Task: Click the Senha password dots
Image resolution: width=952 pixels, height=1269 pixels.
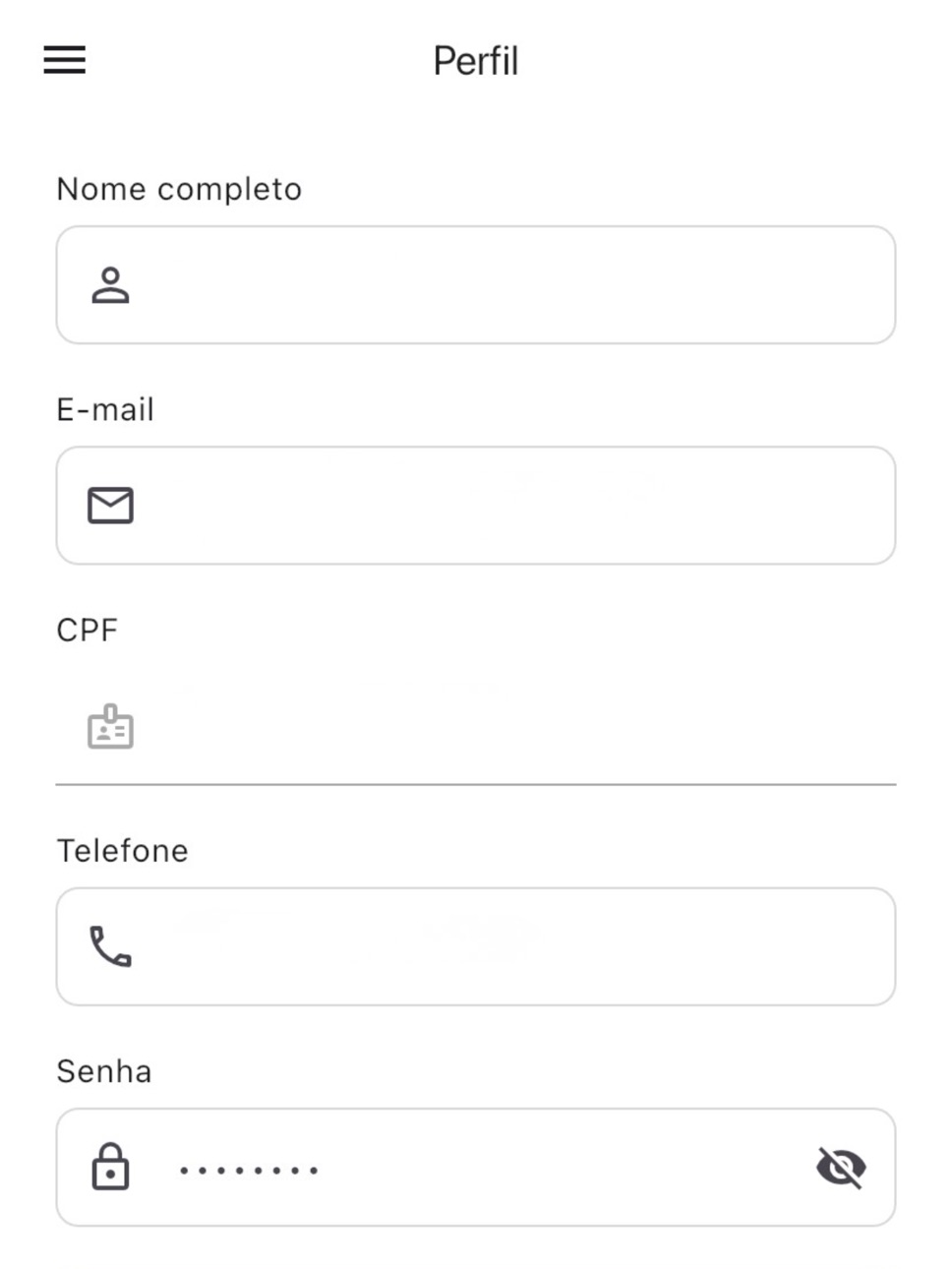Action: (x=249, y=1171)
